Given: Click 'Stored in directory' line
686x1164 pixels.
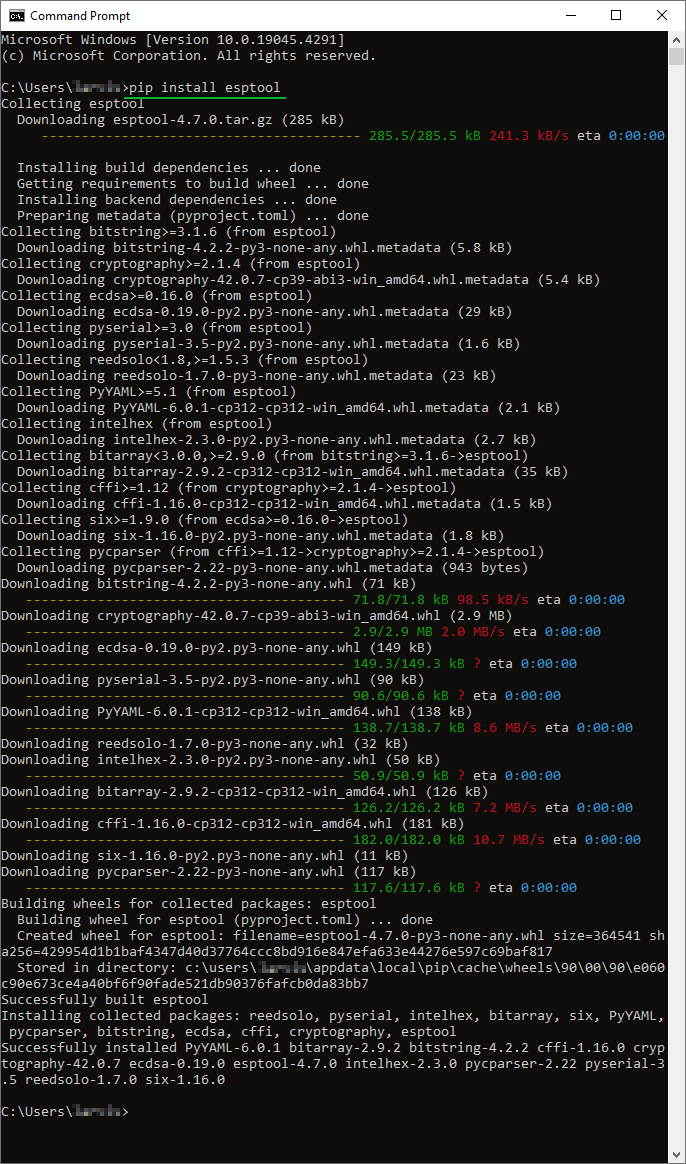Looking at the screenshot, I should point(333,975).
